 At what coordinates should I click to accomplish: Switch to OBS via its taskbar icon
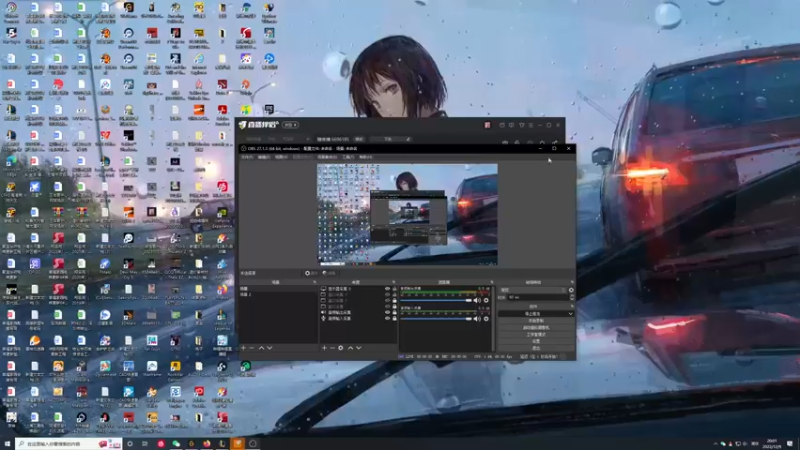(x=253, y=444)
